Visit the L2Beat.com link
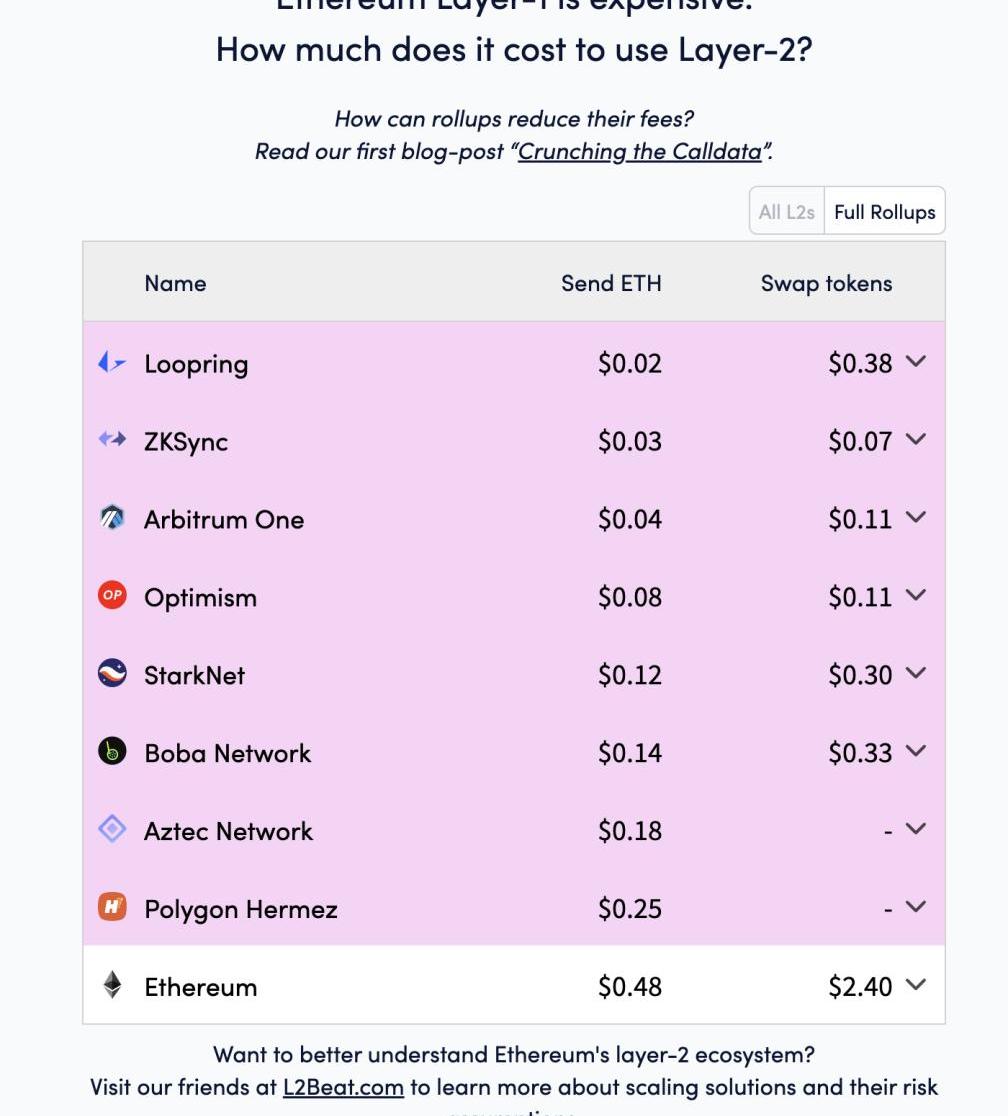Image resolution: width=1008 pixels, height=1116 pixels. 343,1087
